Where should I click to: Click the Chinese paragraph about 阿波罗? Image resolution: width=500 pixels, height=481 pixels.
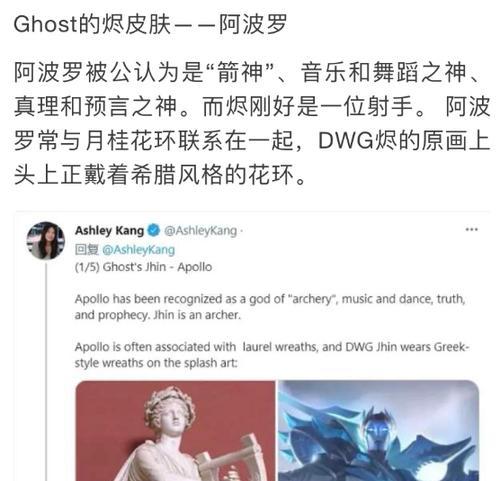point(252,123)
